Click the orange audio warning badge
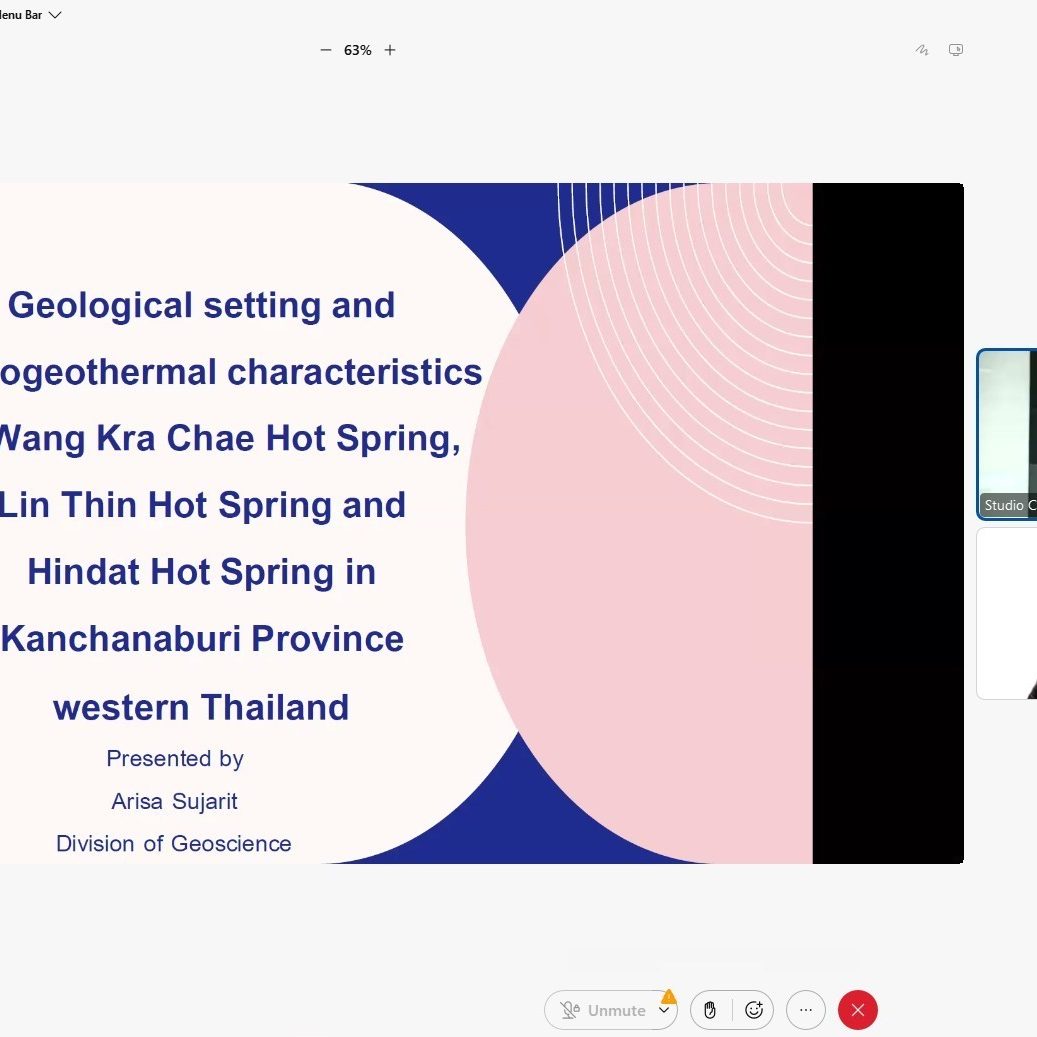 [x=668, y=996]
